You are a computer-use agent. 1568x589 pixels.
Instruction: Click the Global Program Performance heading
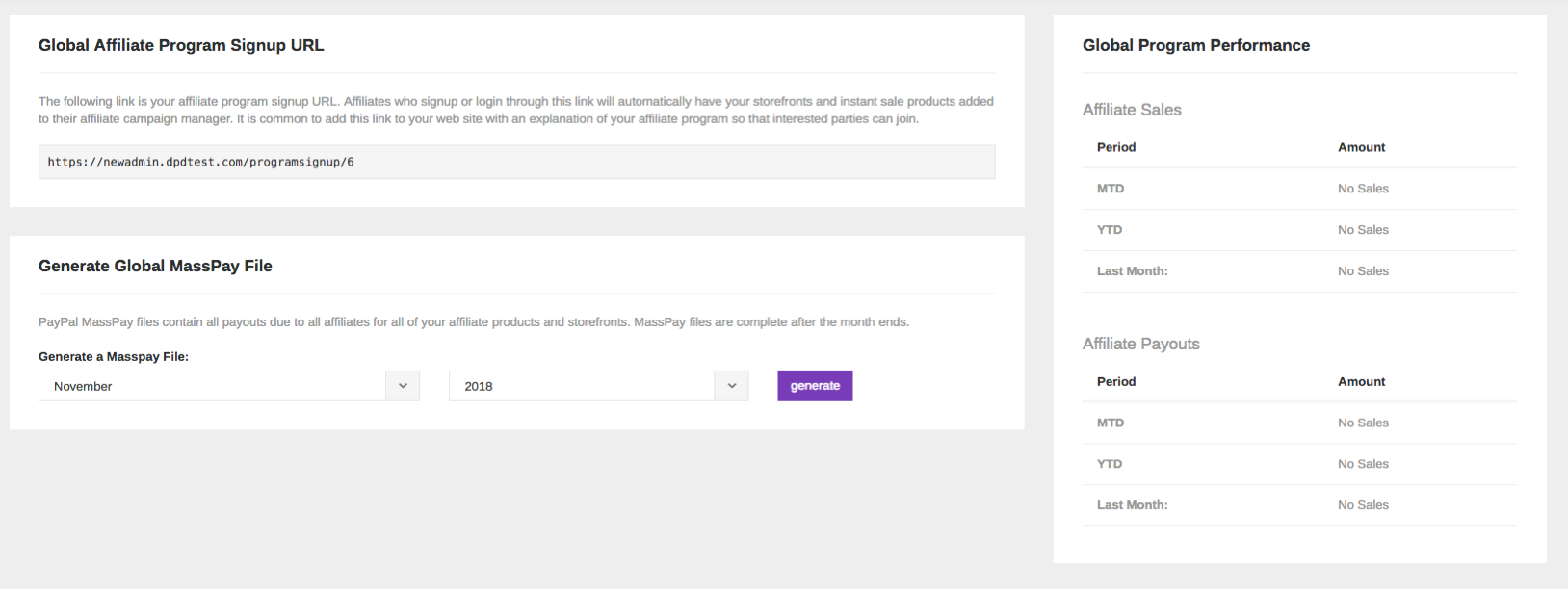[x=1196, y=45]
